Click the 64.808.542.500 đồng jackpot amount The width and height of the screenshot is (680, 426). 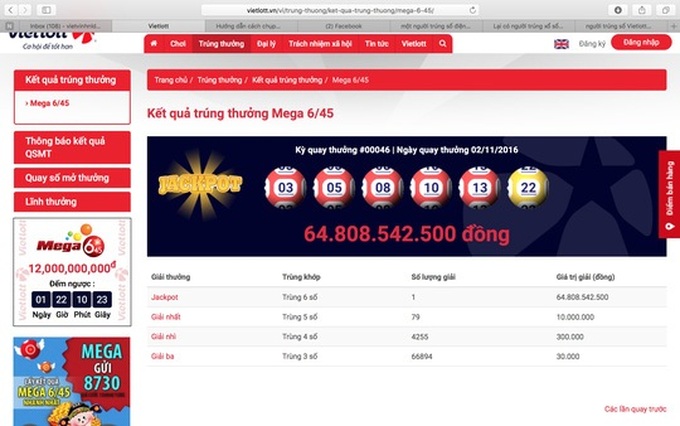pyautogui.click(x=407, y=234)
